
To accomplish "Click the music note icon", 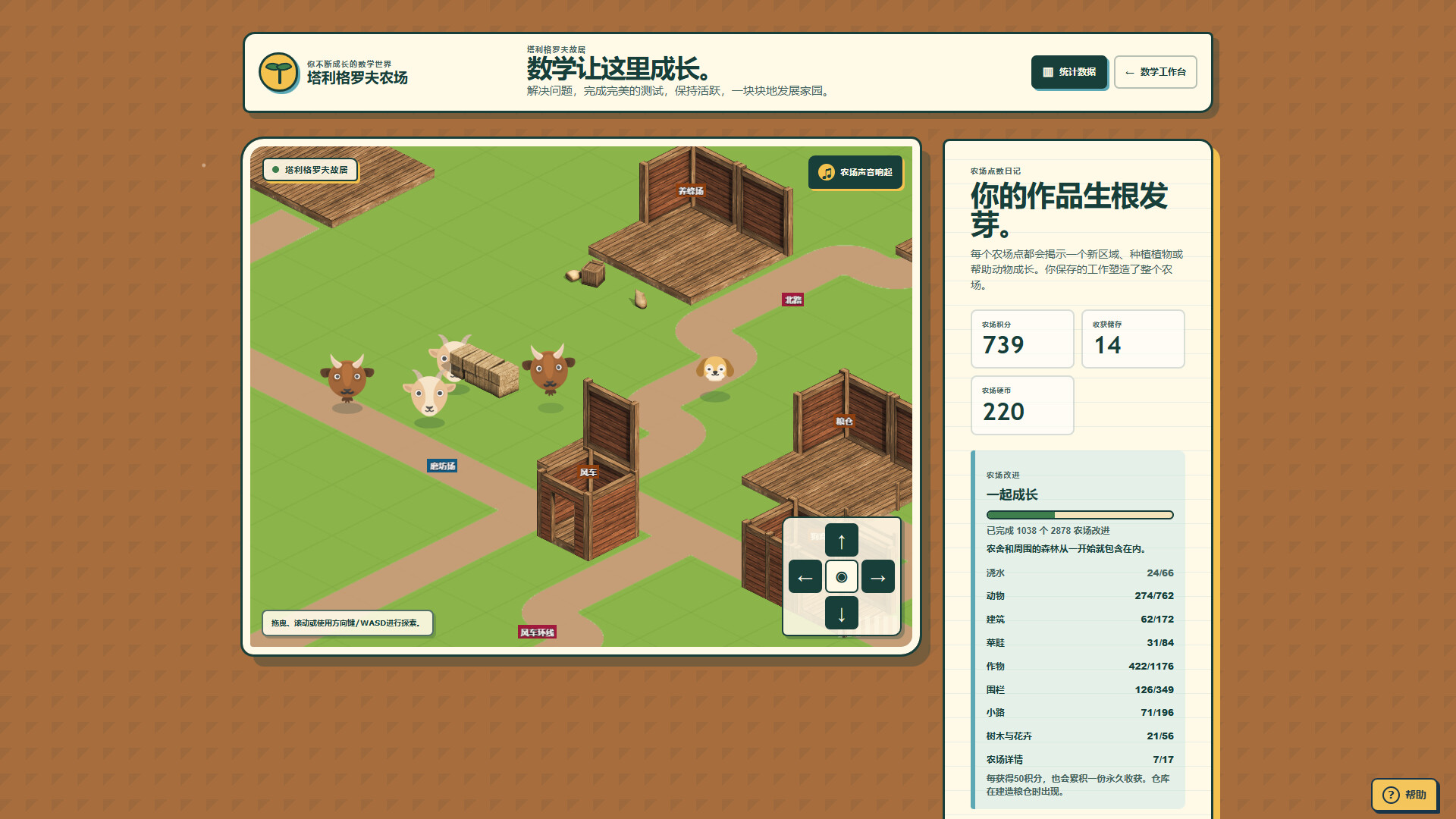I will [827, 172].
